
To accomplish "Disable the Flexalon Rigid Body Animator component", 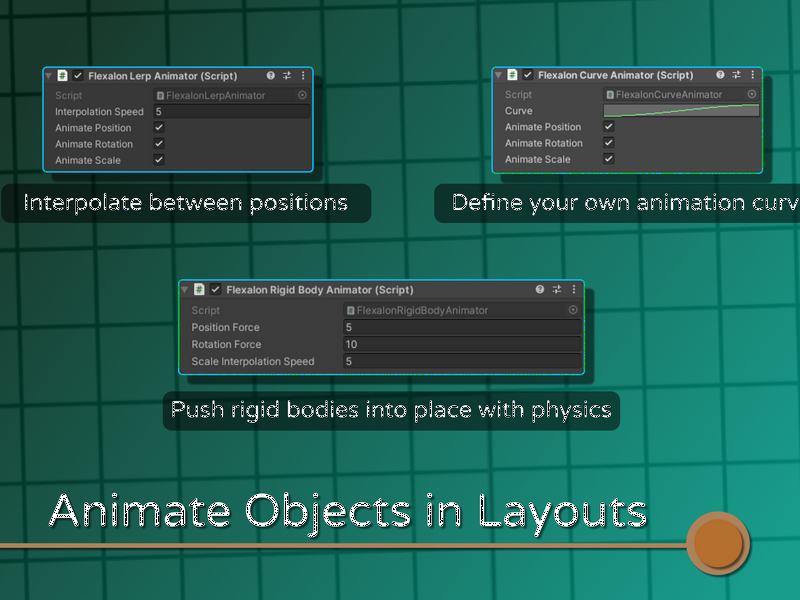I will 215,289.
